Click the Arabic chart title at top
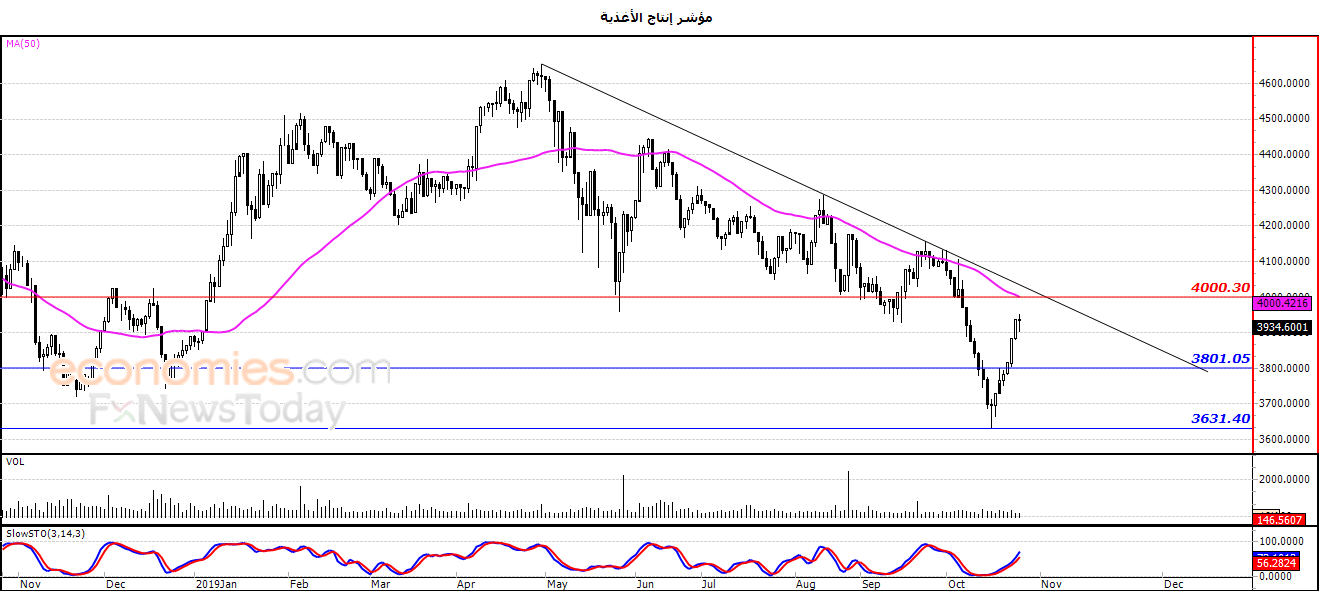 point(656,17)
